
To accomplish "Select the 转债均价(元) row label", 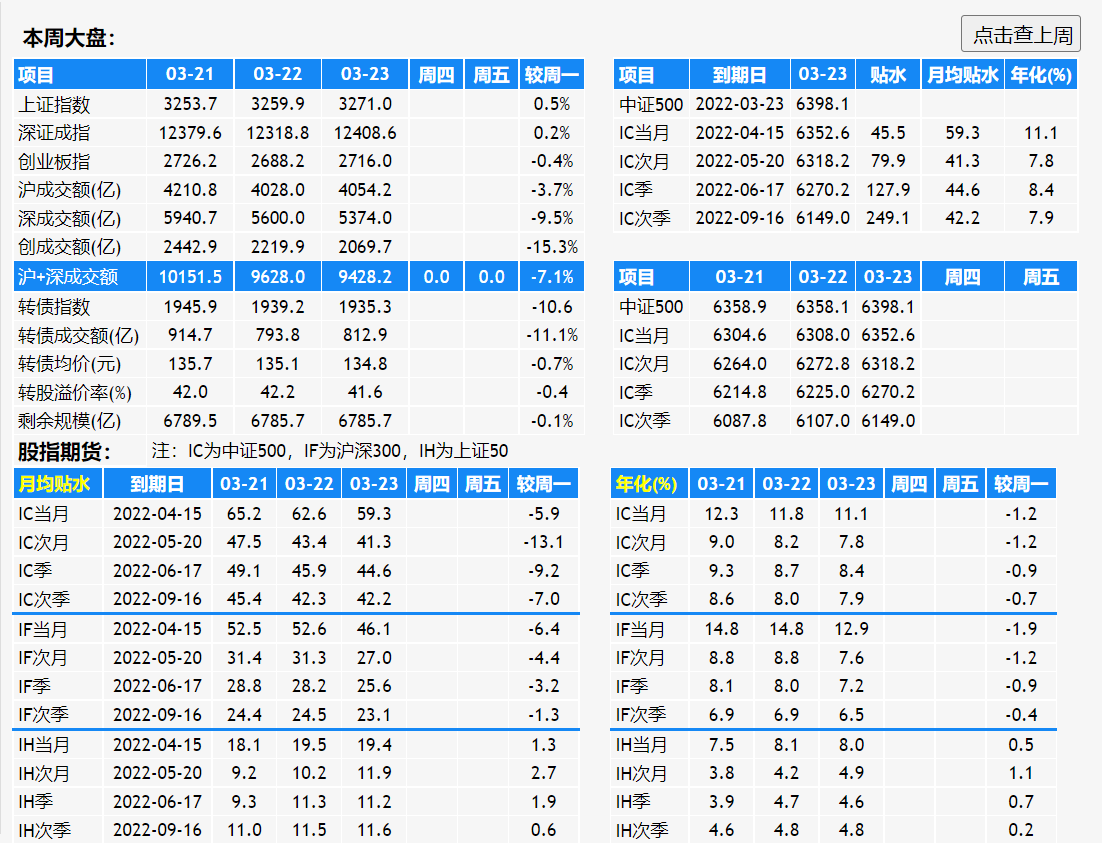I will coord(70,364).
